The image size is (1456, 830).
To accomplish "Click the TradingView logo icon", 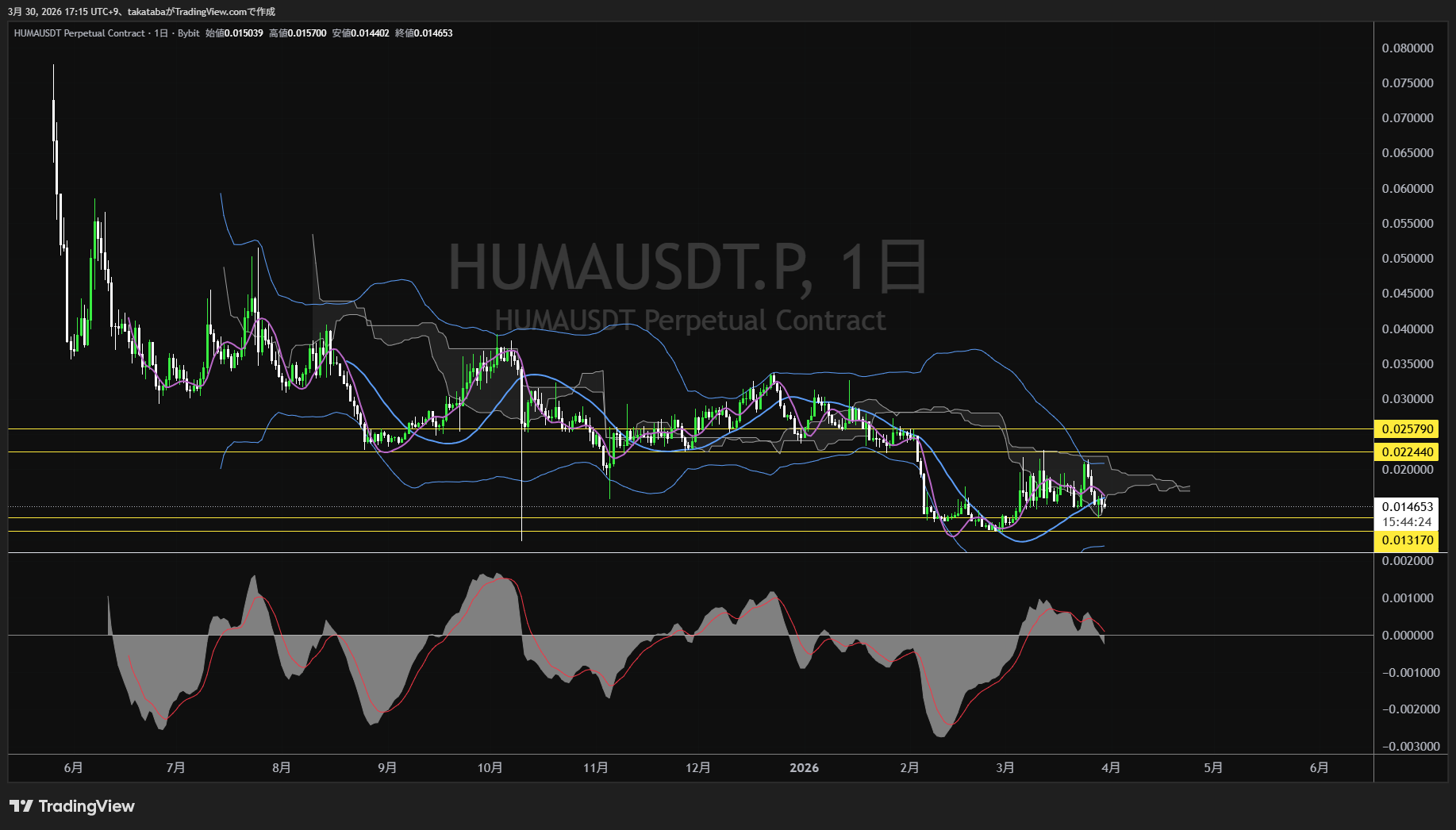I will [x=21, y=806].
